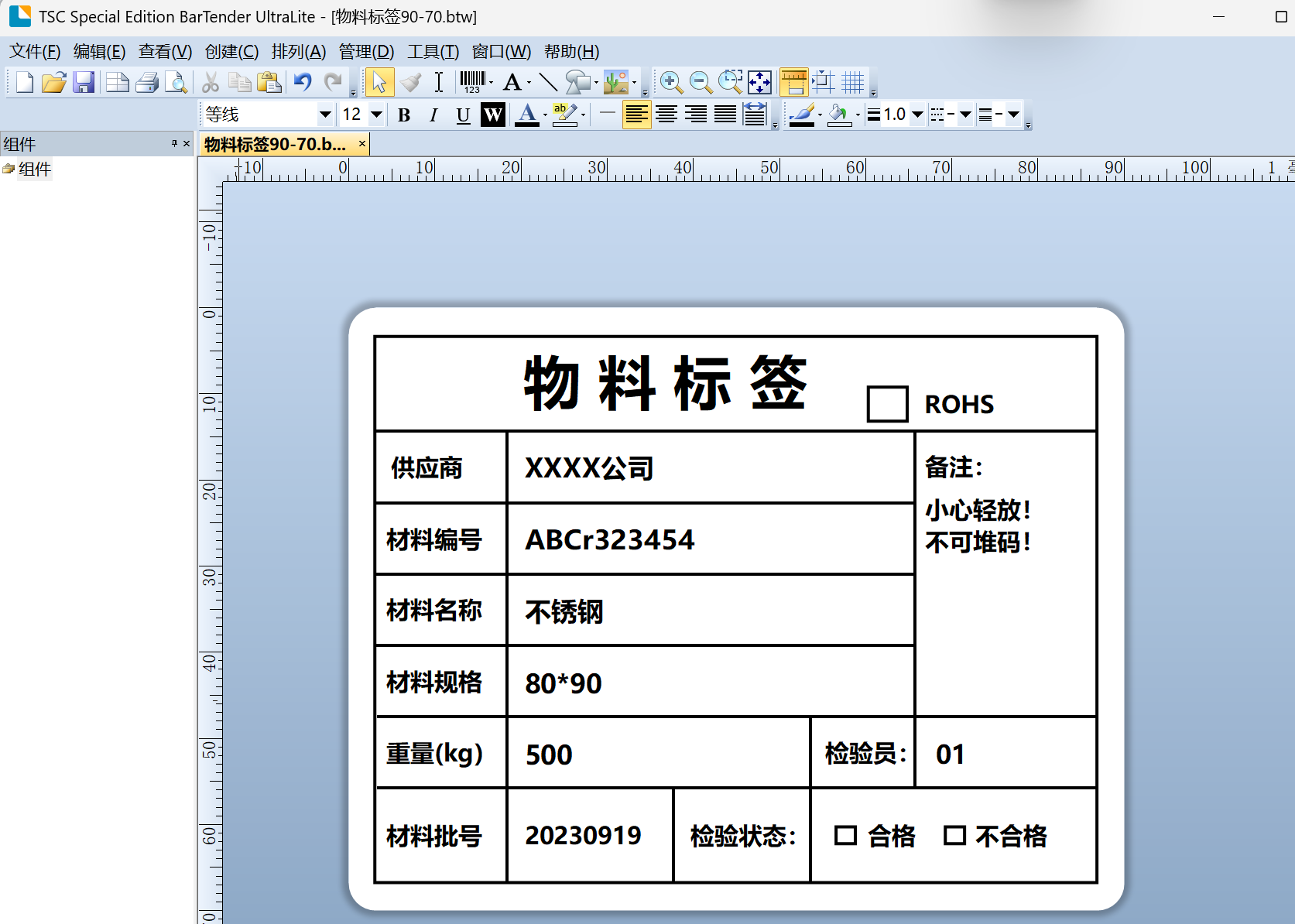Screen dimensions: 1295x924
Task: Toggle italic text formatting
Action: click(x=433, y=115)
